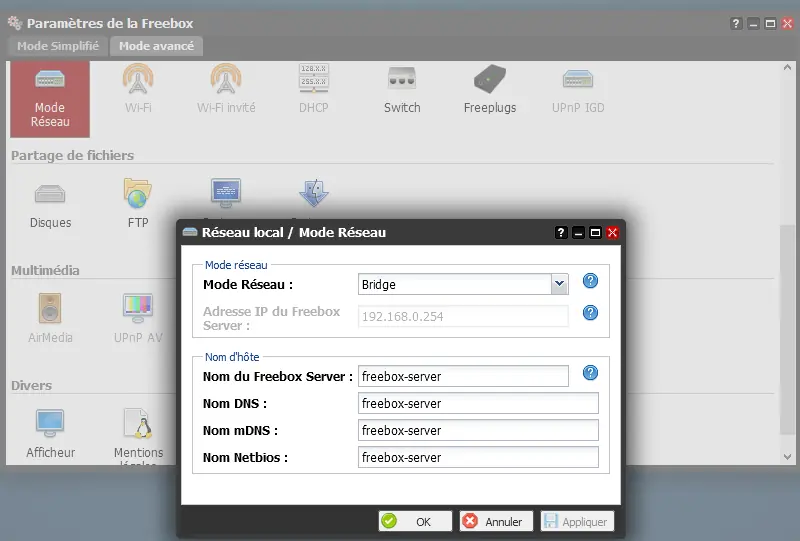Click the Appliquer button

[x=577, y=521]
